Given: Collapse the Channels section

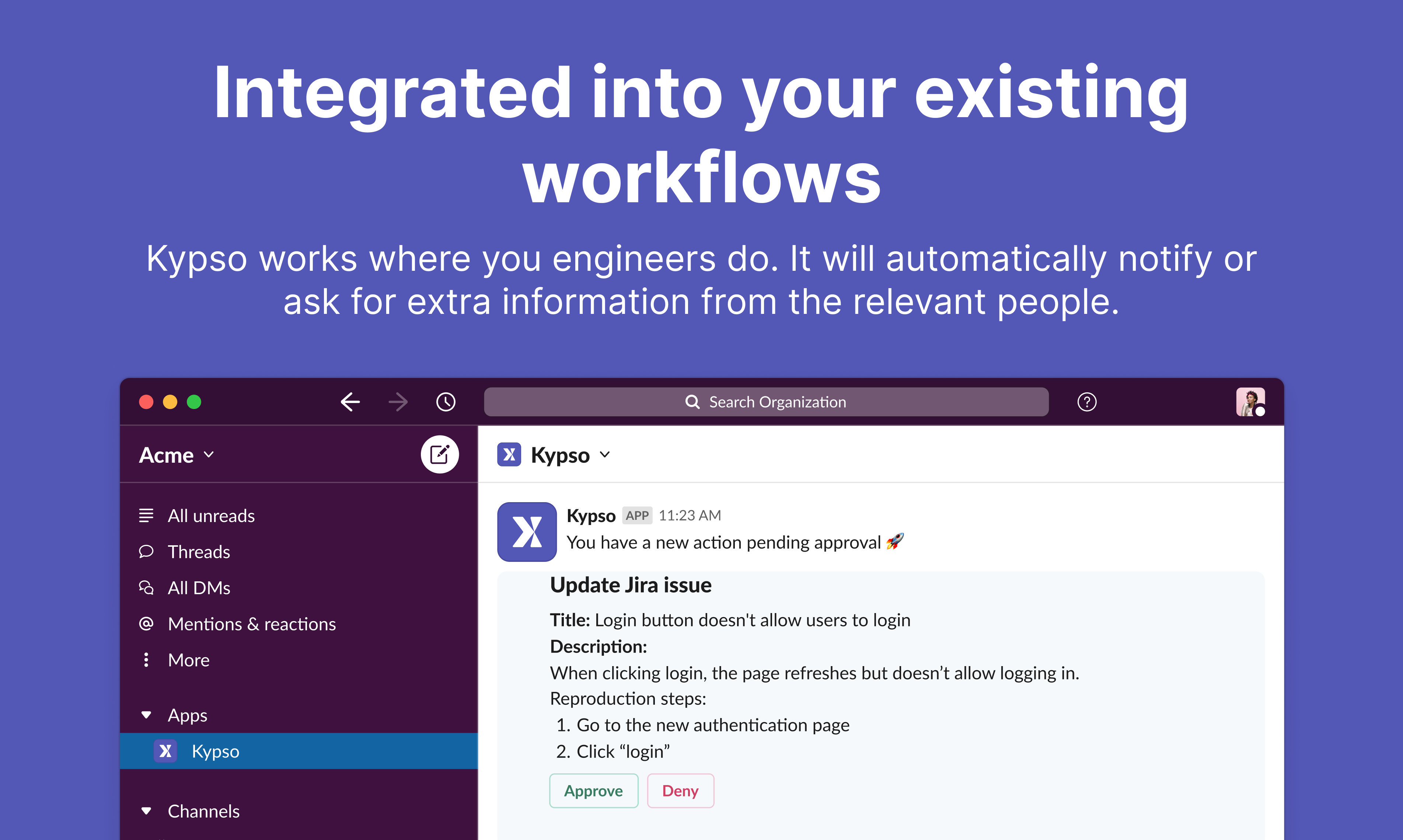Looking at the screenshot, I should pos(146,811).
